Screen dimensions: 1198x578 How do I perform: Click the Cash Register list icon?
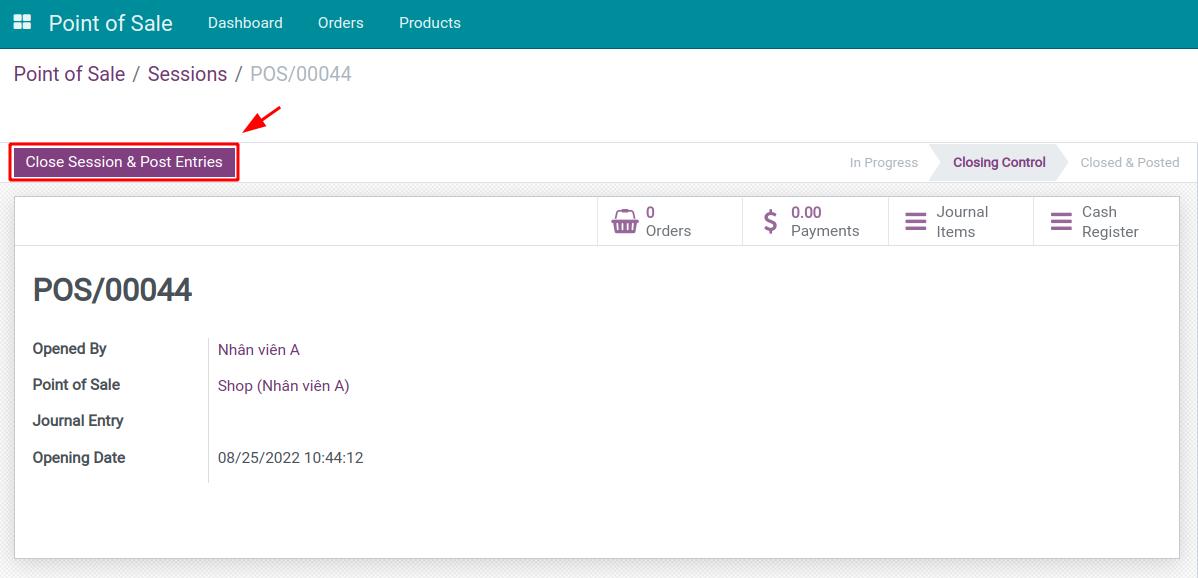coord(1061,221)
